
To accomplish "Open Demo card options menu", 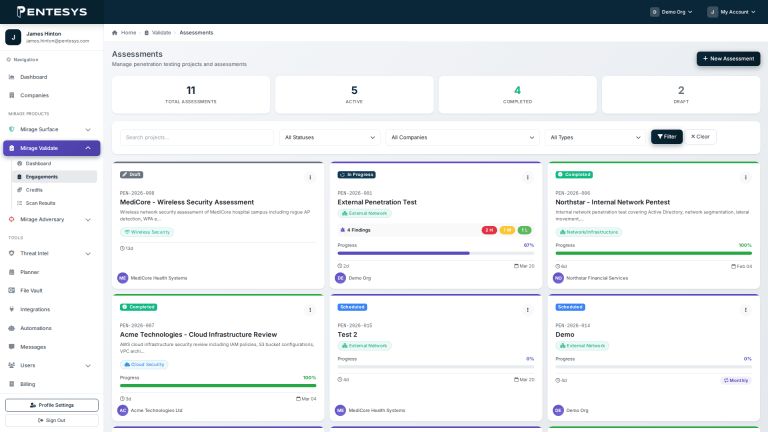I will (745, 310).
